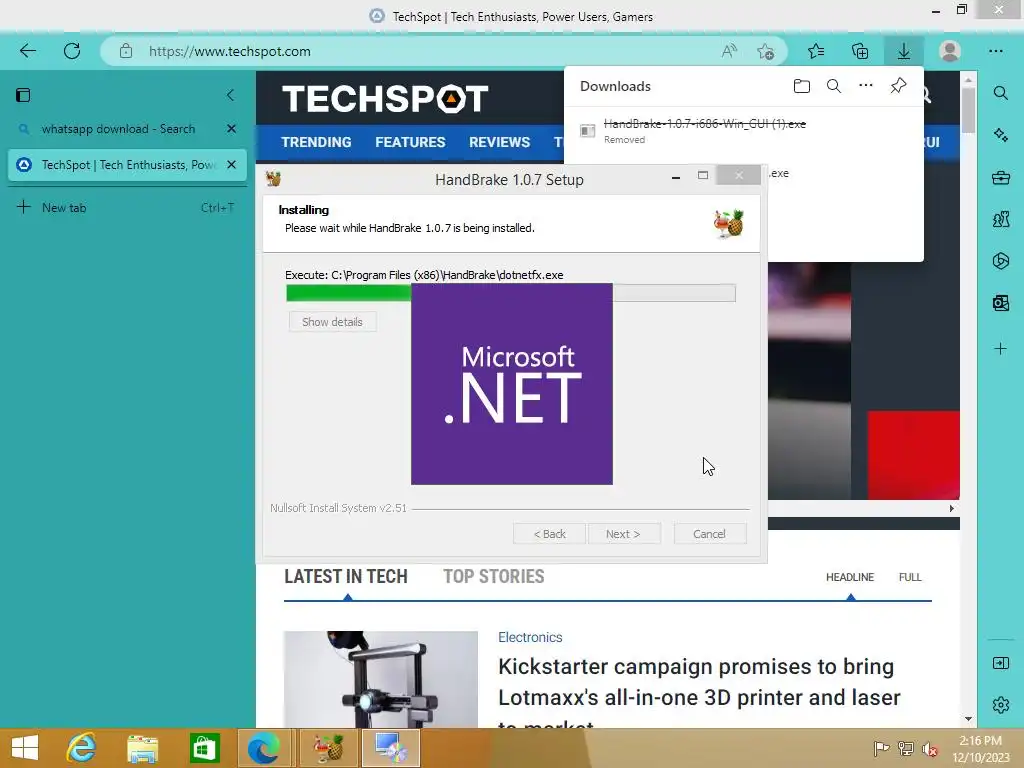Click Next in HandBrake Setup
This screenshot has width=1024, height=768.
click(x=624, y=534)
